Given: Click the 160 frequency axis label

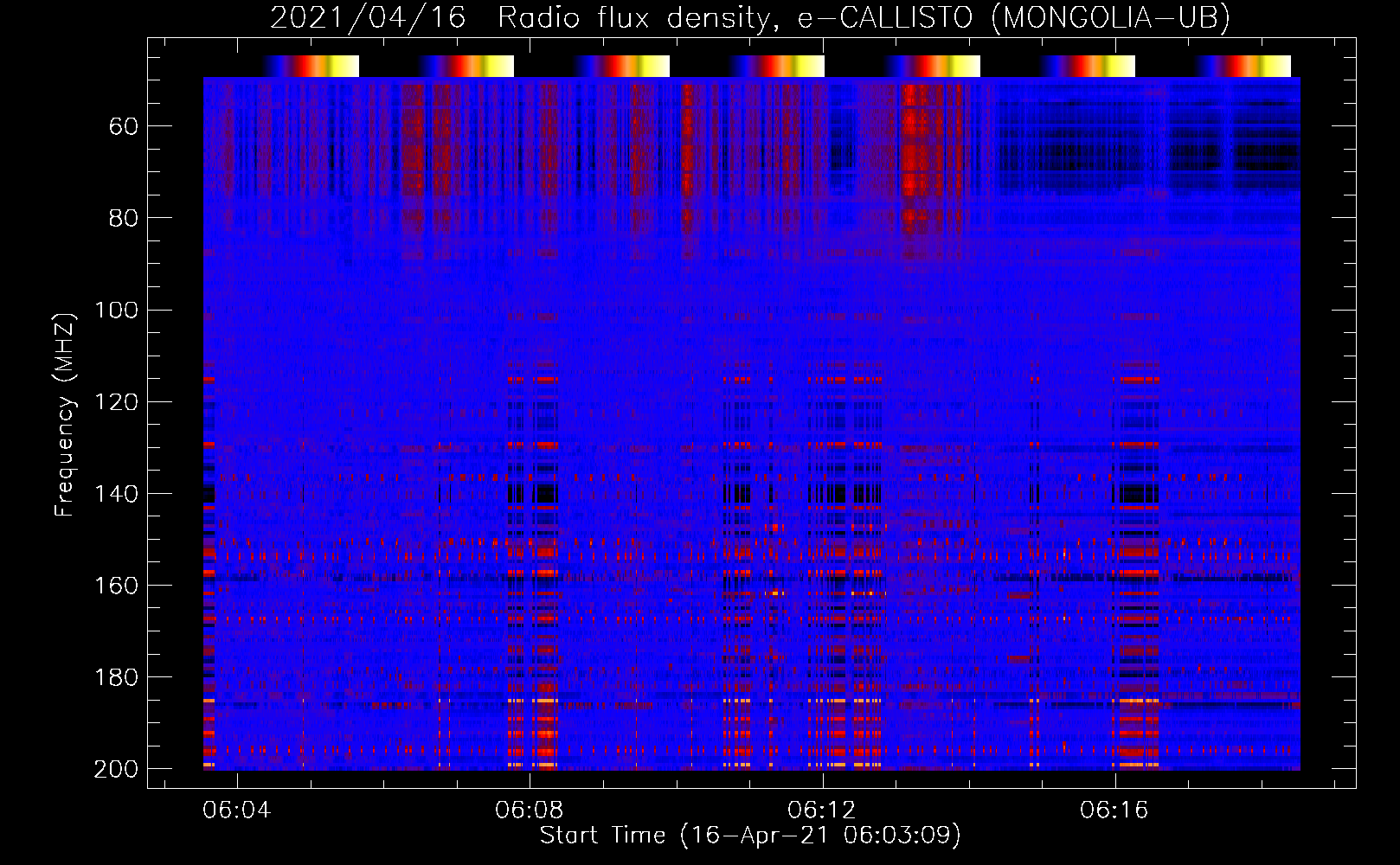Looking at the screenshot, I should [116, 586].
